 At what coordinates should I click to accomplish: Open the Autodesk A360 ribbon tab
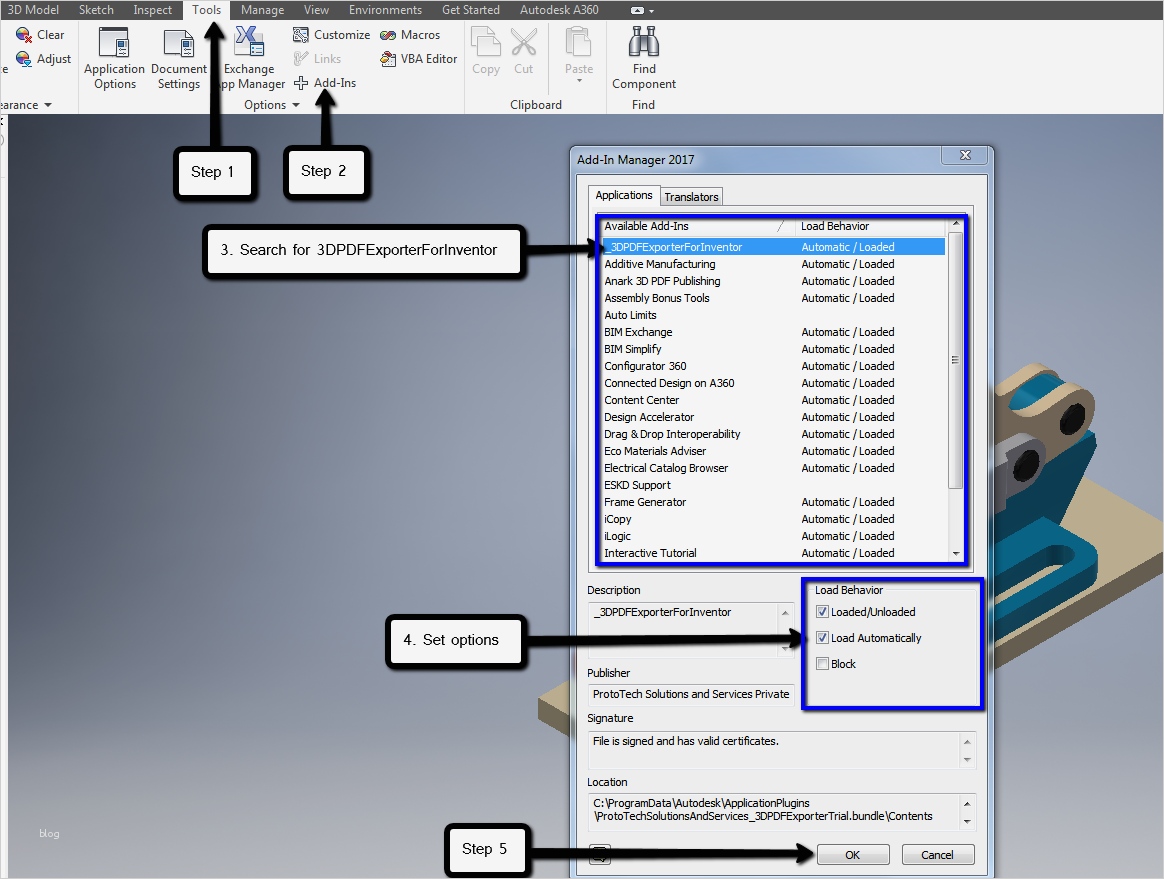pos(559,10)
